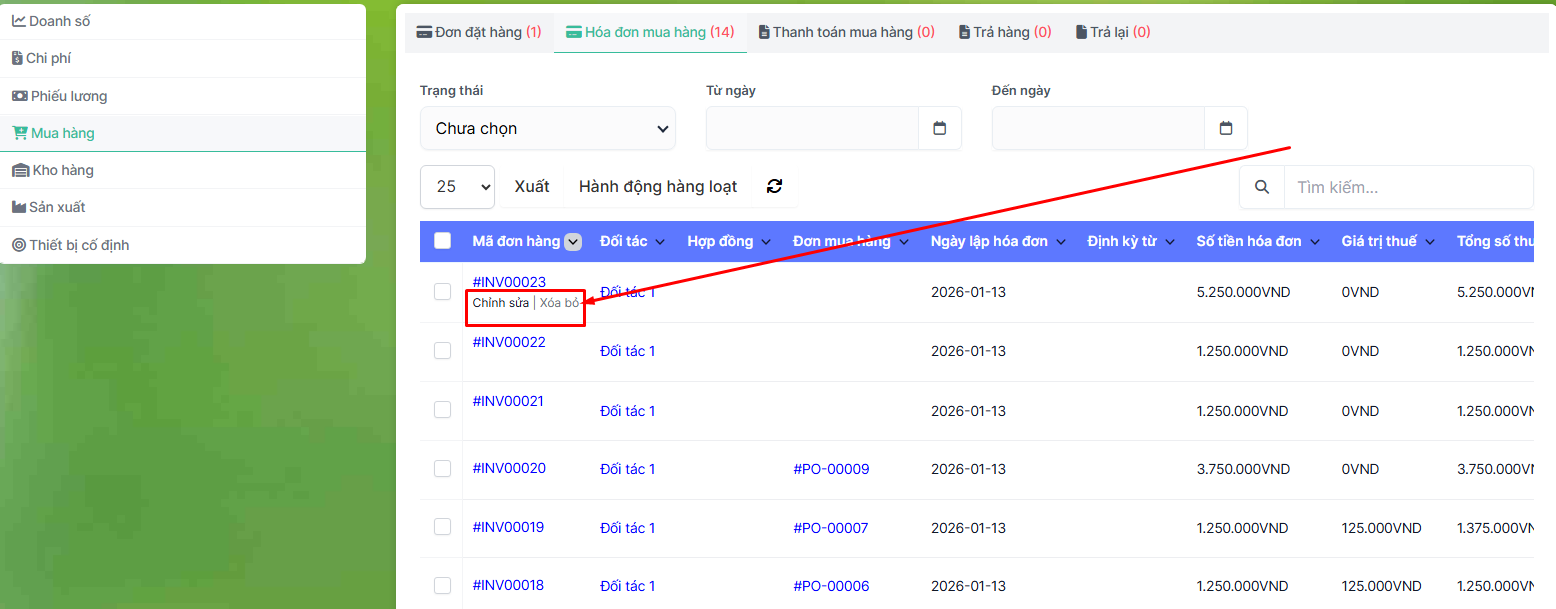Click sort arrow on Mã đơn hàng column
The height and width of the screenshot is (609, 1556).
573,241
